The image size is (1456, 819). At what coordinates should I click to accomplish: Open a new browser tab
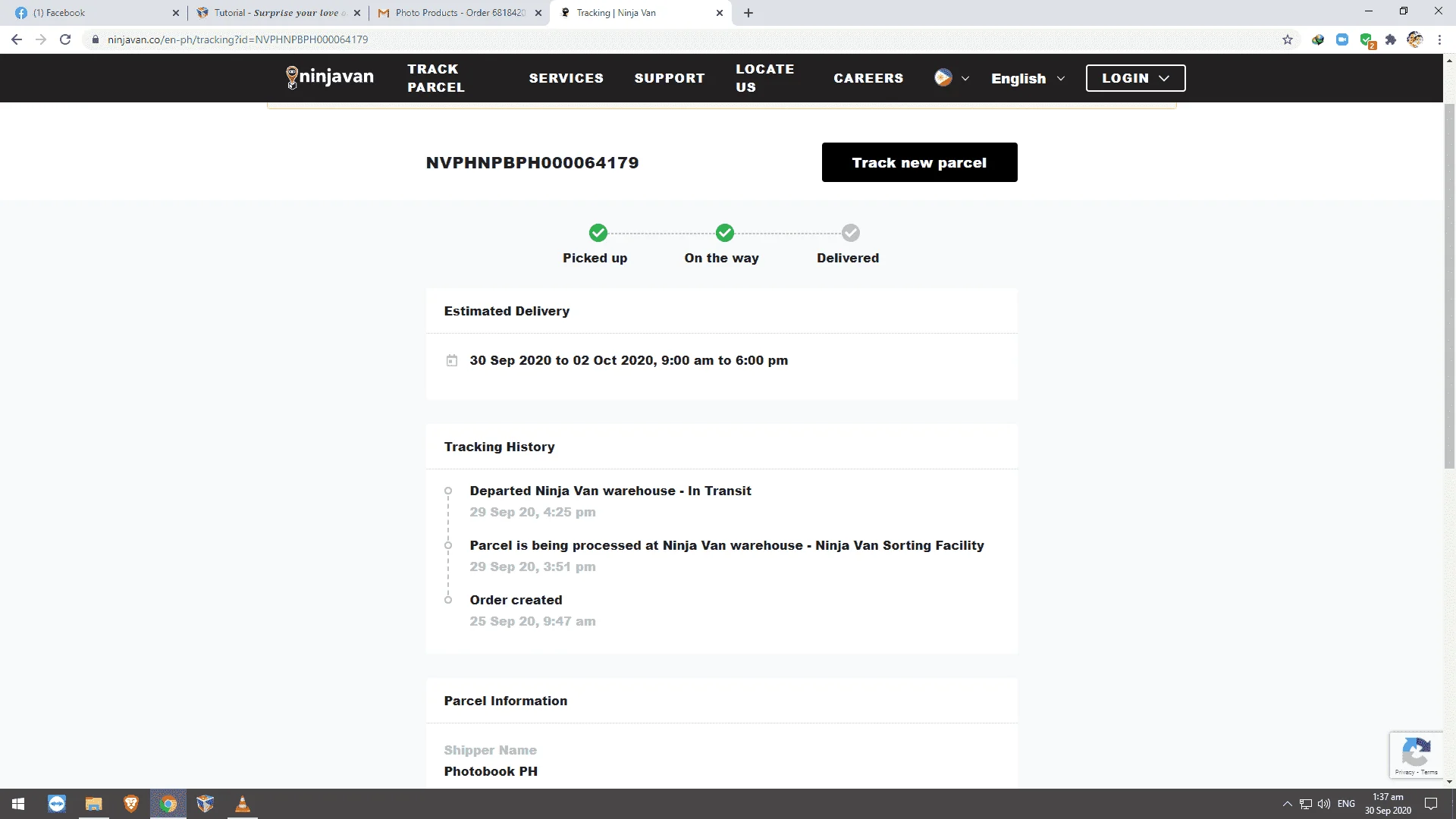(748, 13)
